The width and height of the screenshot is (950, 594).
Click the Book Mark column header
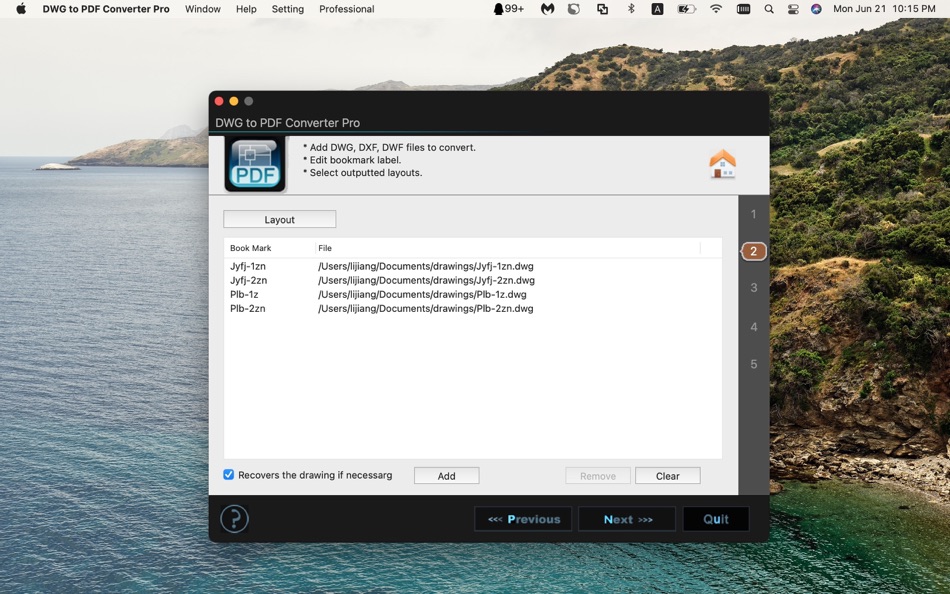[x=250, y=248]
